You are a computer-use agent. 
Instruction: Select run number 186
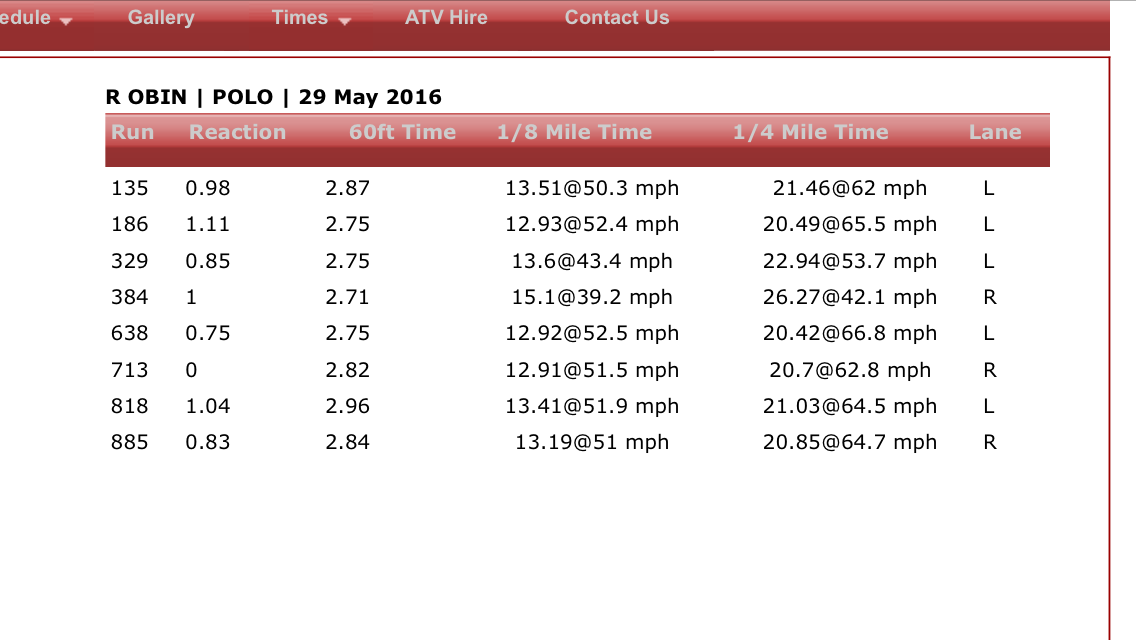(x=130, y=225)
